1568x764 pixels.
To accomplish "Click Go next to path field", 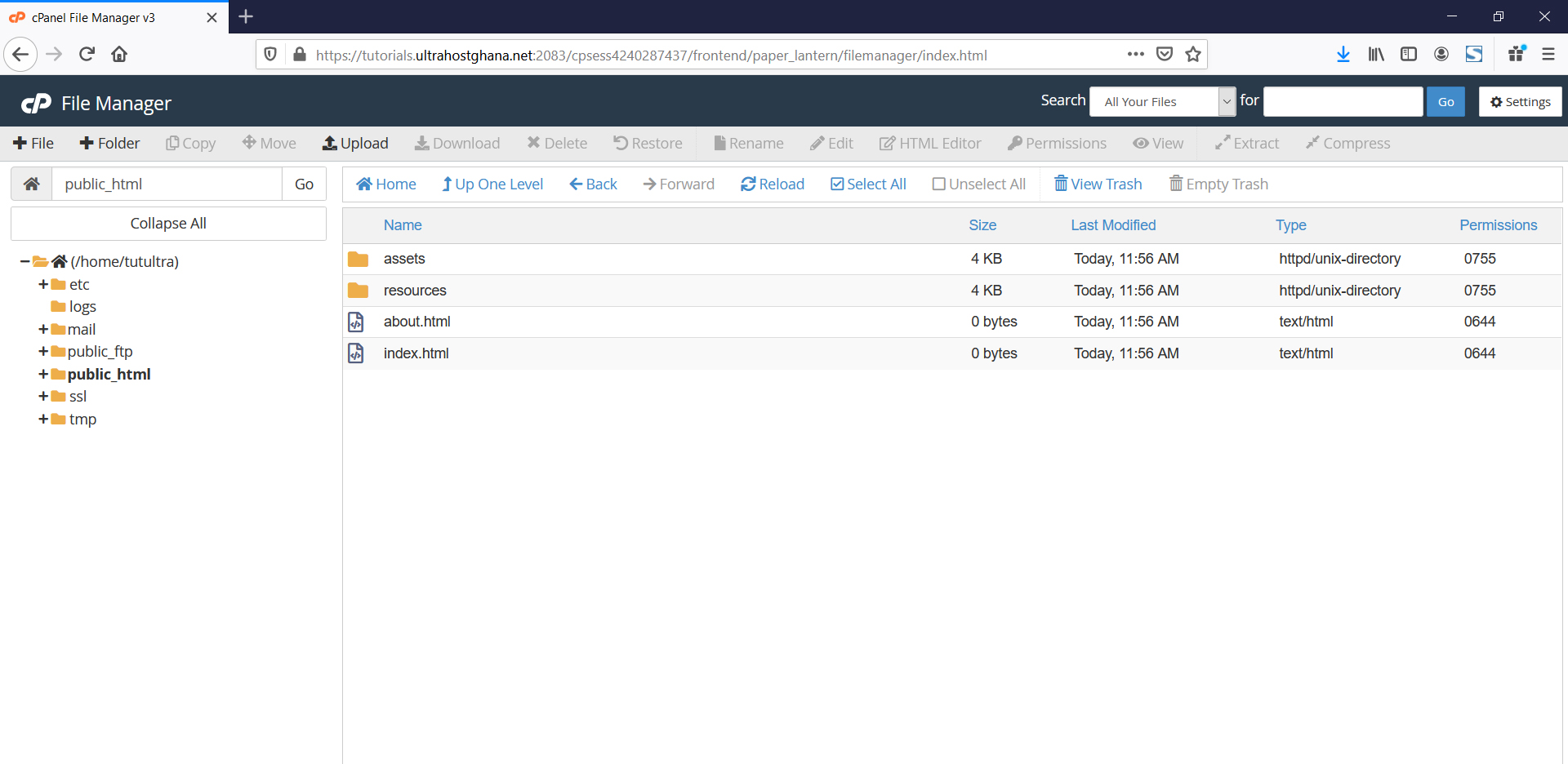I will coord(304,184).
